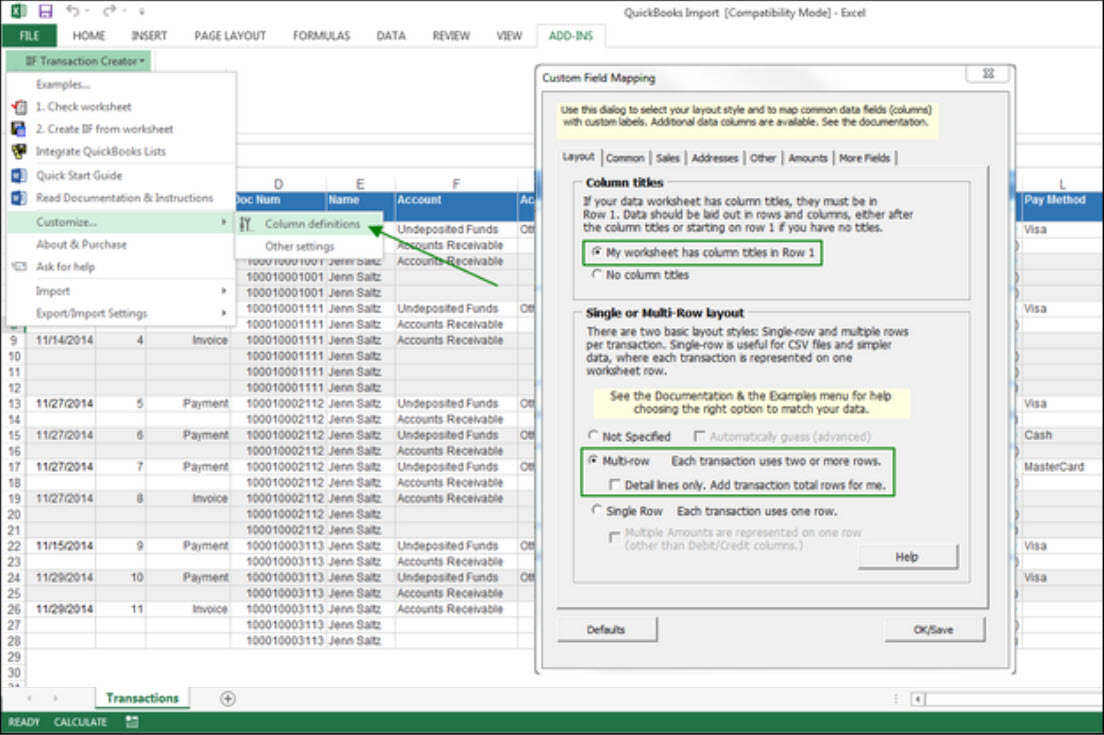This screenshot has height=735, width=1104.
Task: Click the Column definitions tools icon
Action: pos(246,224)
